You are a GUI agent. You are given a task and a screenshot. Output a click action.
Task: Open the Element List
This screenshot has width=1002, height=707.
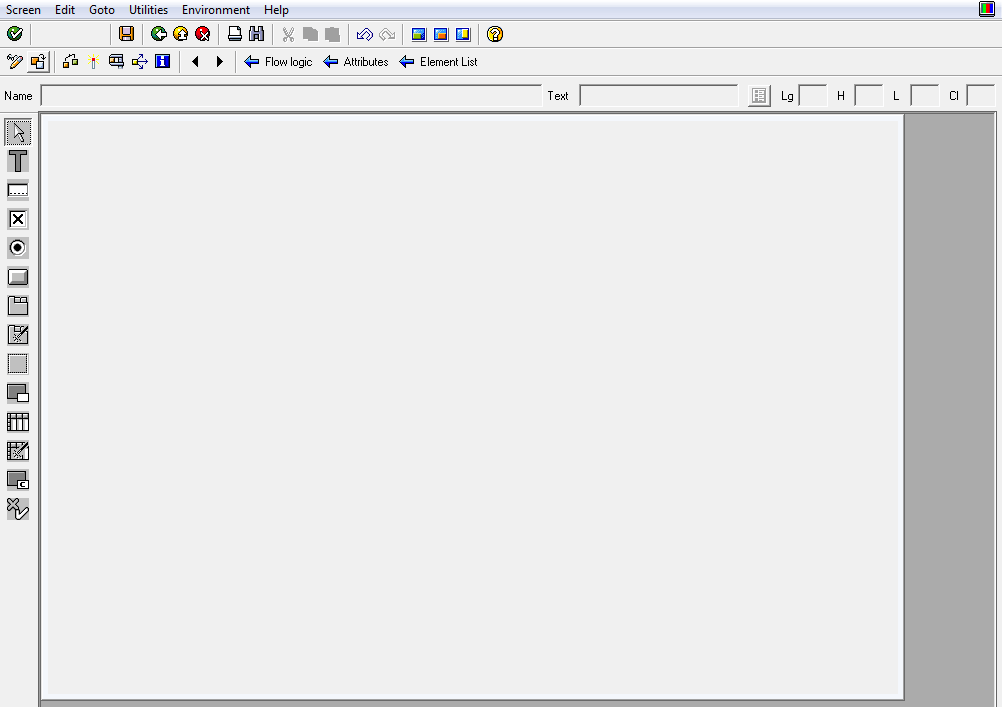click(438, 61)
